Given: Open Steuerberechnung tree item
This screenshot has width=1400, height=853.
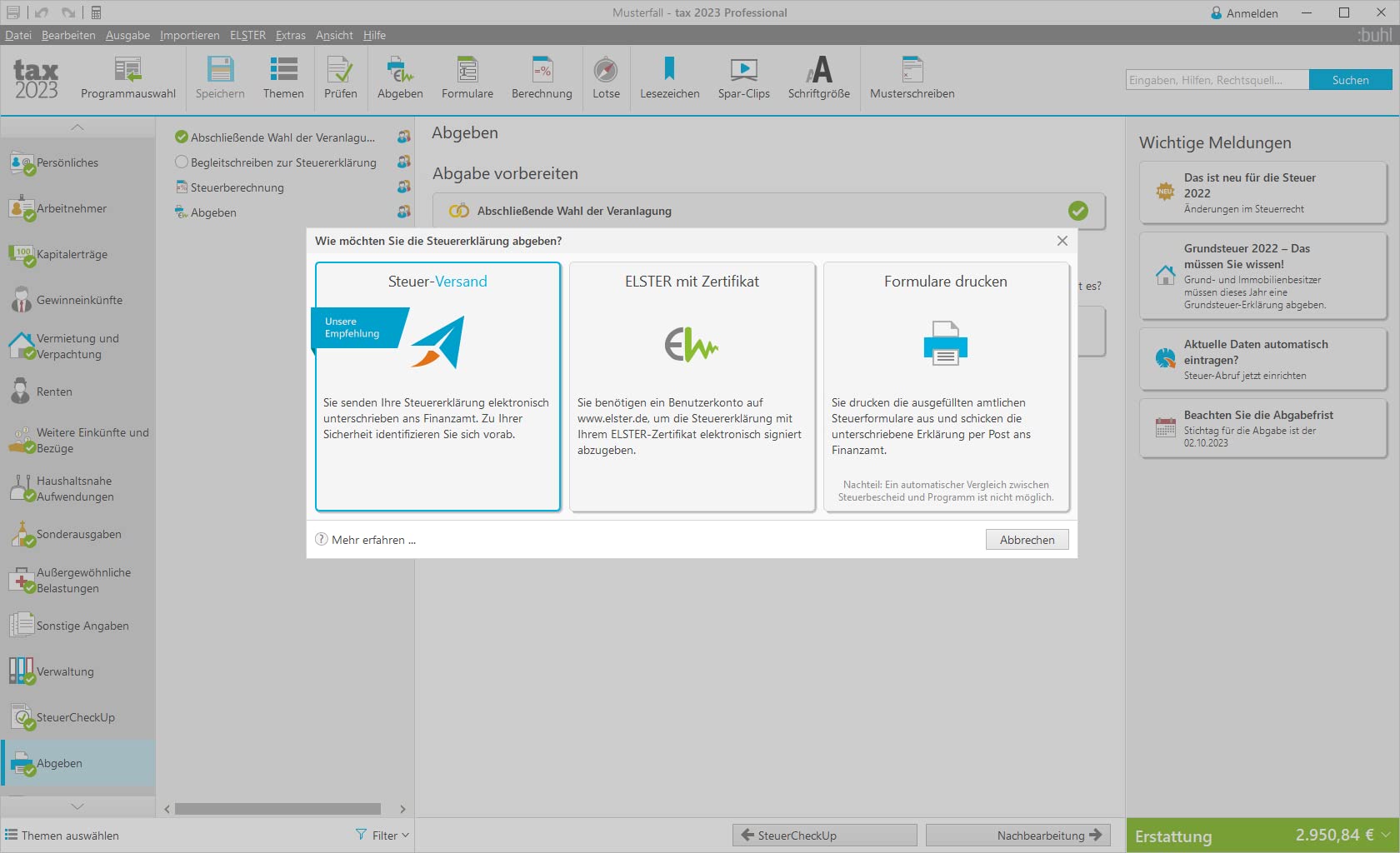Looking at the screenshot, I should 237,187.
